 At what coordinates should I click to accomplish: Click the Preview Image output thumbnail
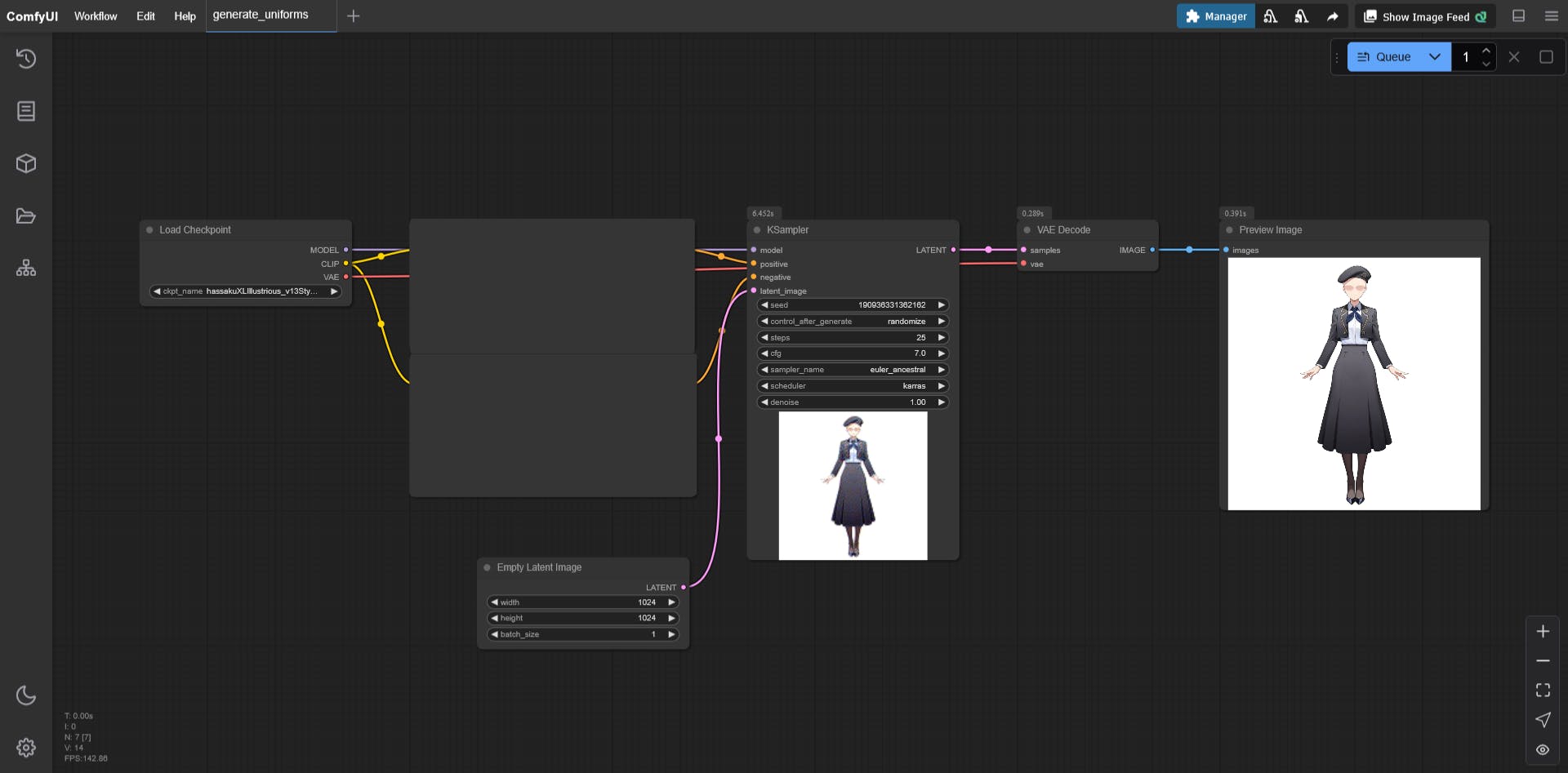point(1353,384)
